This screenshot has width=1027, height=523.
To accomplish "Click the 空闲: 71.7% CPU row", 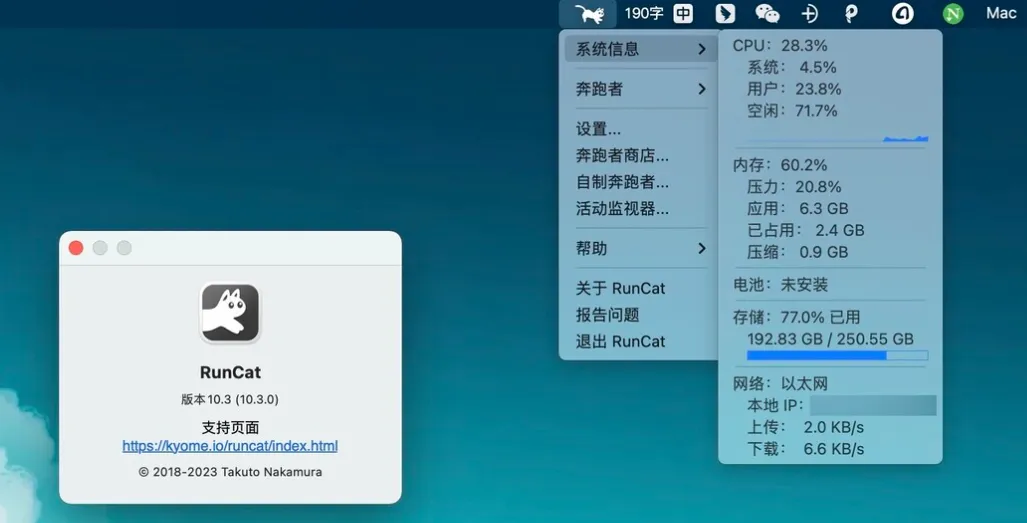I will coord(793,111).
